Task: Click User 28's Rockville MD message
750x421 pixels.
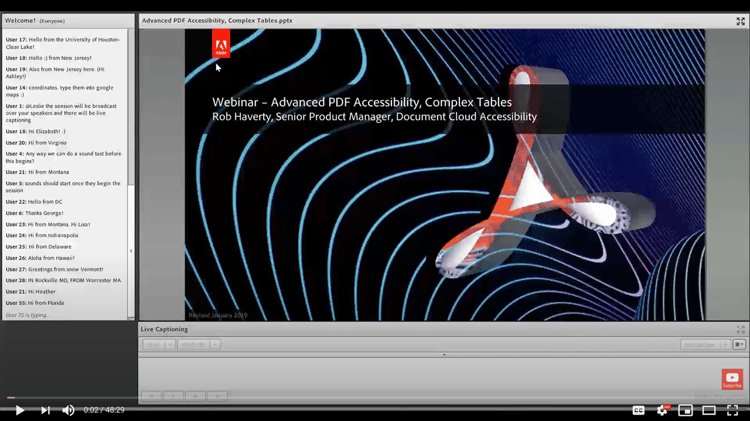Action: (63, 280)
